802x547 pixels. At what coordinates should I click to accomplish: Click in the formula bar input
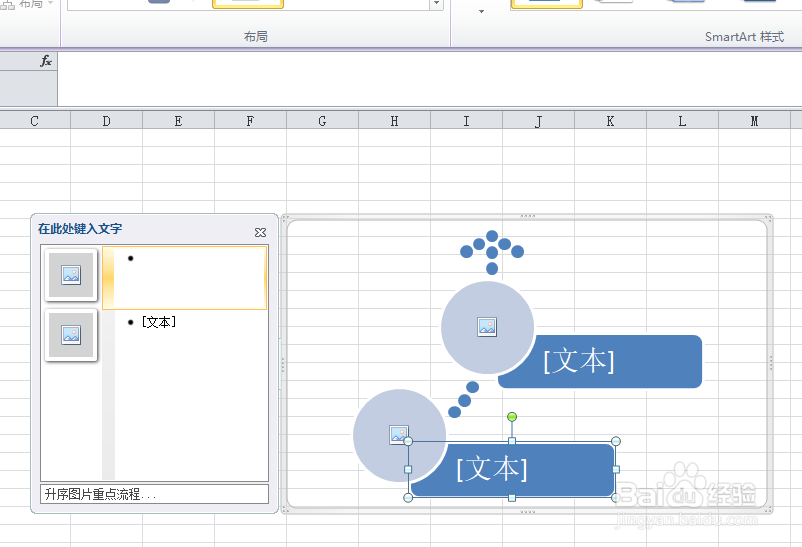point(430,79)
